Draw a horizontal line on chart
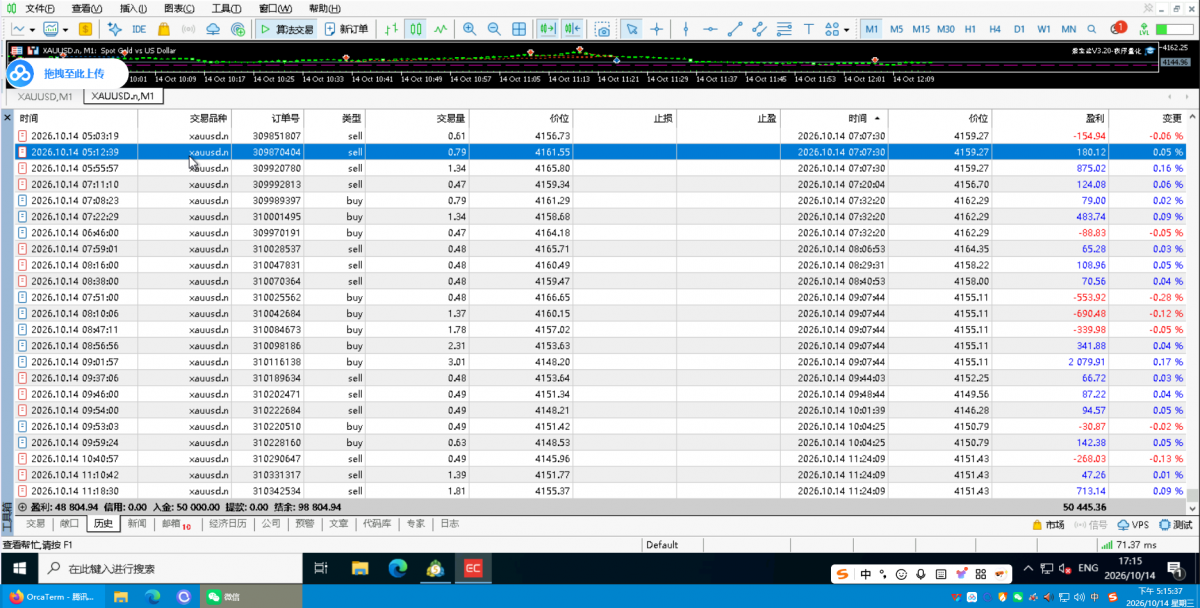The height and width of the screenshot is (608, 1200). (709, 29)
